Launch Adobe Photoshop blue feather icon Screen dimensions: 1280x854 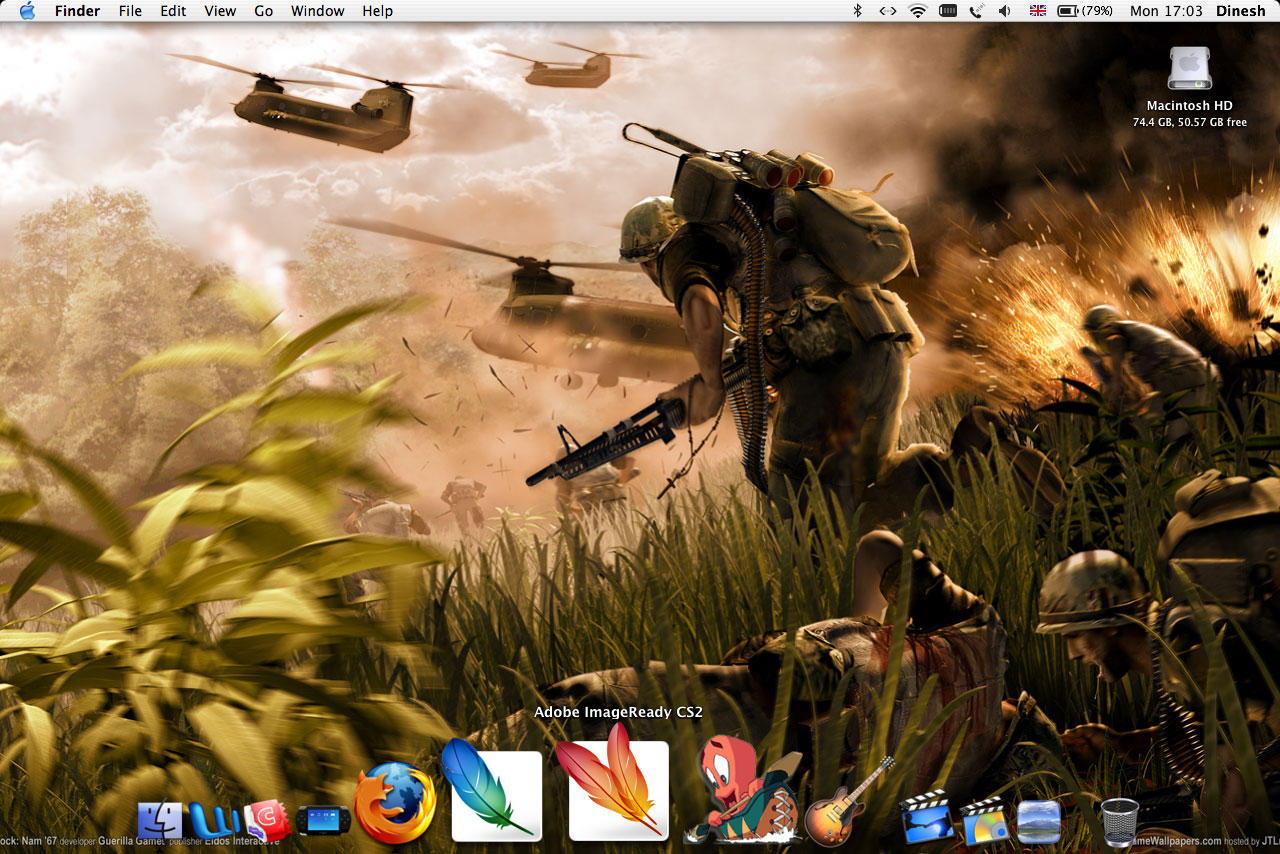tap(493, 790)
